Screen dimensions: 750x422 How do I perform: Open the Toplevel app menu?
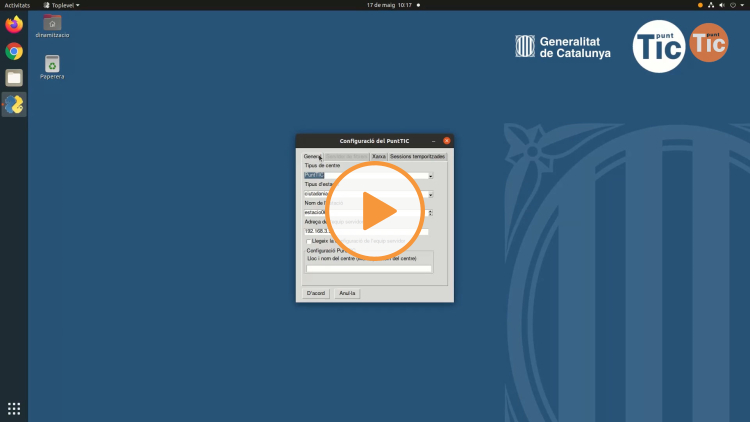[x=61, y=5]
